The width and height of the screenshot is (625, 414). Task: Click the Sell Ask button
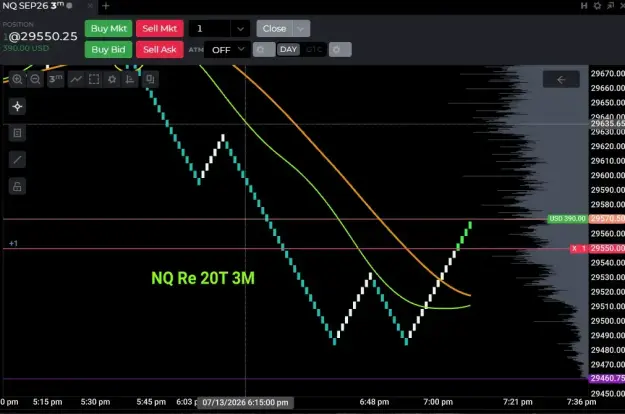(x=160, y=50)
